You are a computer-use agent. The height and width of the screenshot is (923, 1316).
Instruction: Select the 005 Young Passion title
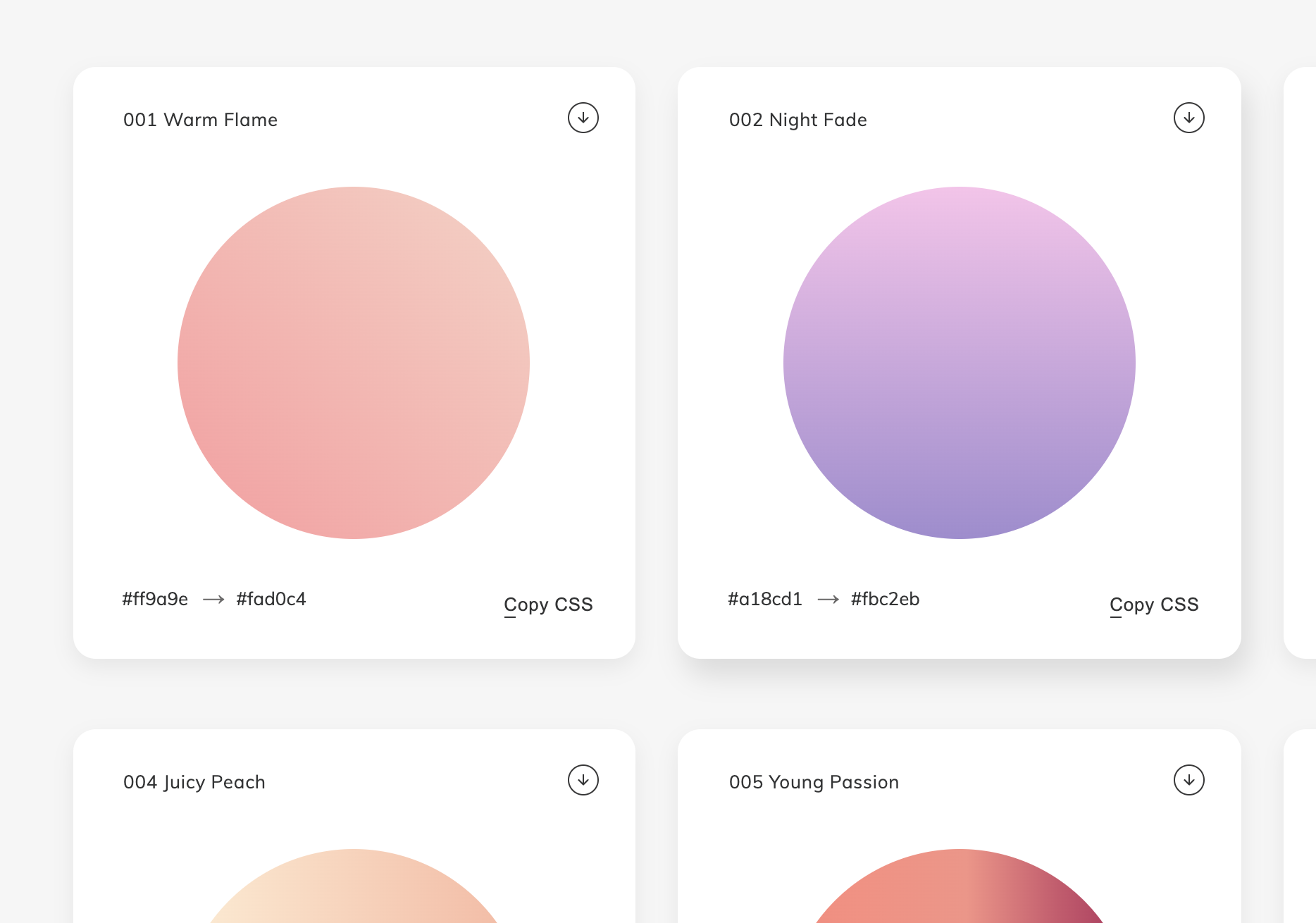pos(814,782)
